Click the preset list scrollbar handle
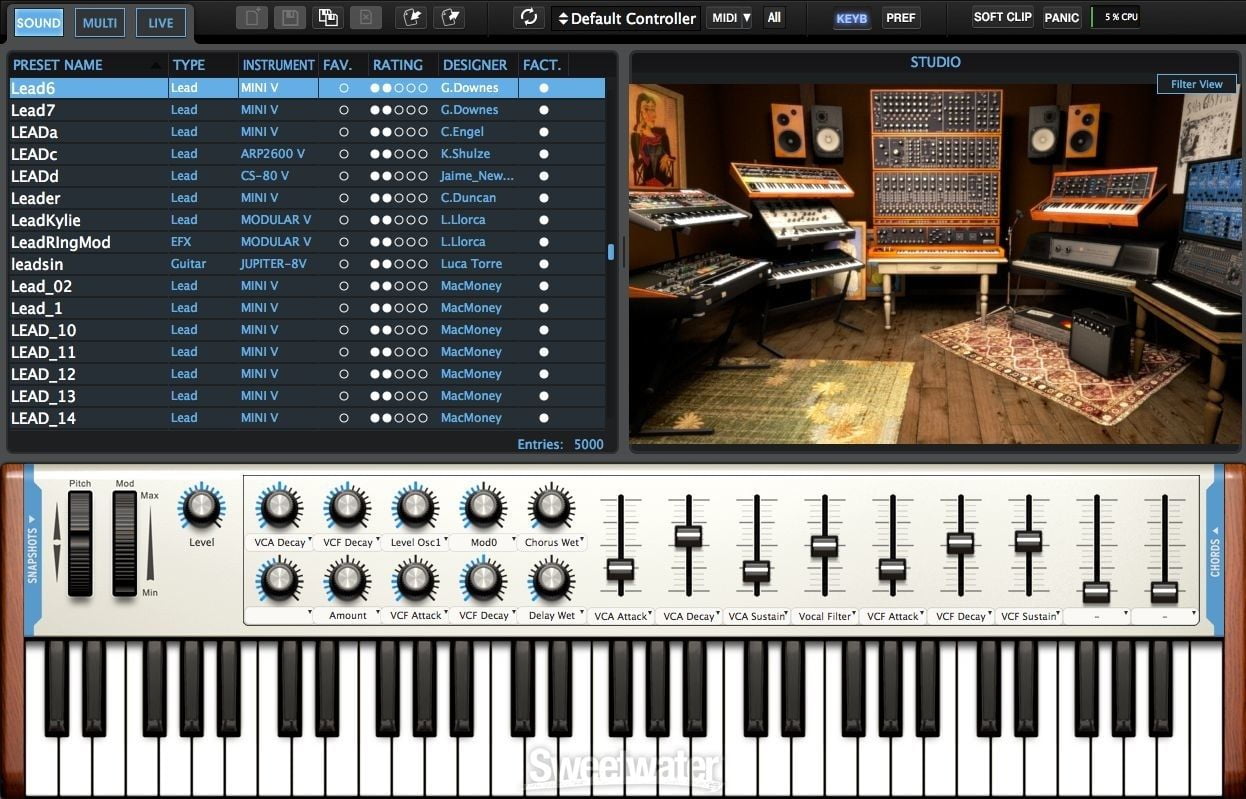 pyautogui.click(x=611, y=252)
